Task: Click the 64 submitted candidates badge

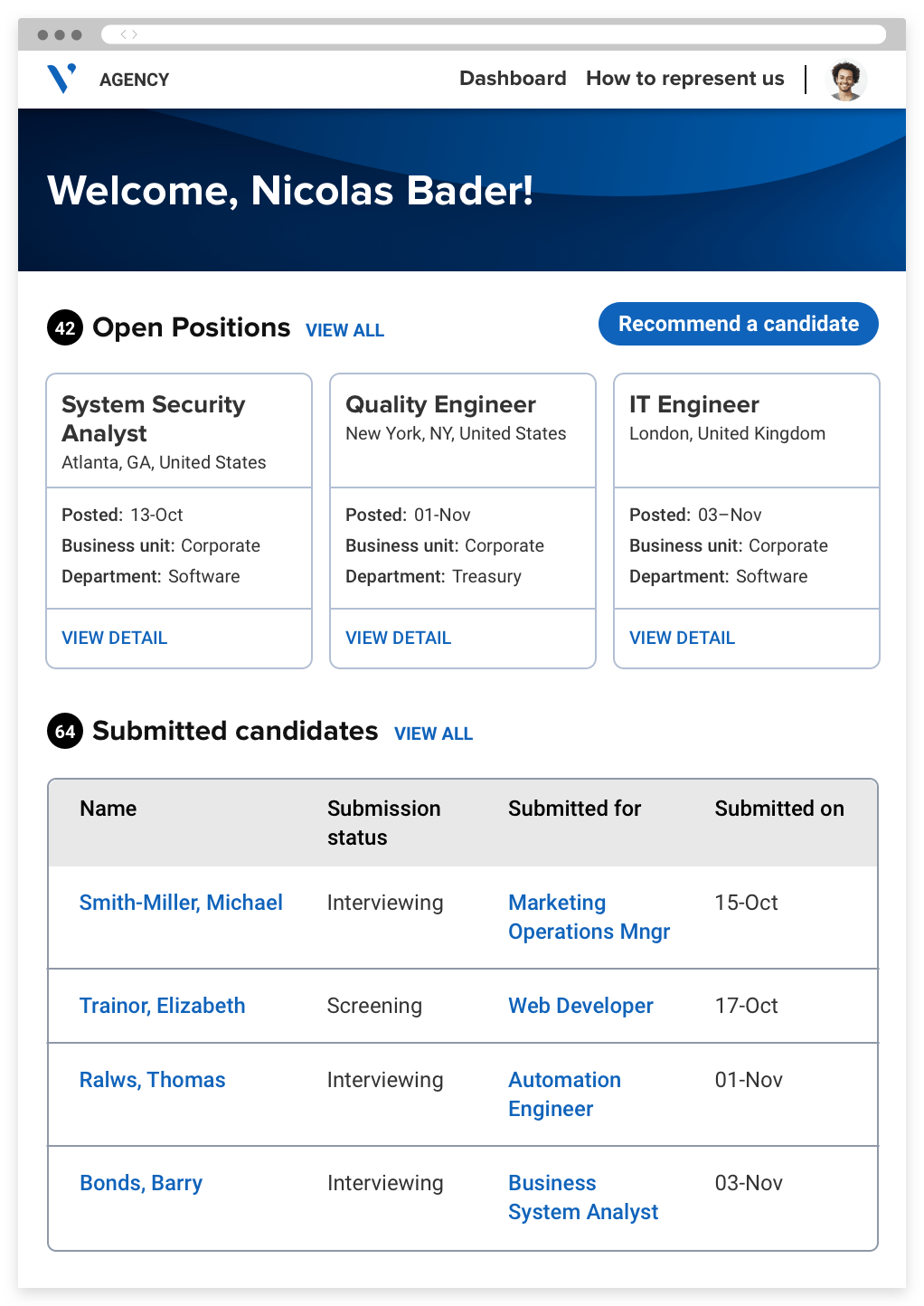Action: (x=65, y=731)
